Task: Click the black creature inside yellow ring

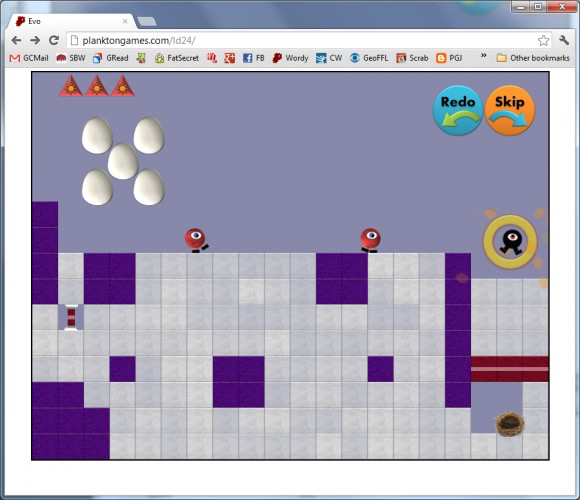Action: click(x=511, y=243)
